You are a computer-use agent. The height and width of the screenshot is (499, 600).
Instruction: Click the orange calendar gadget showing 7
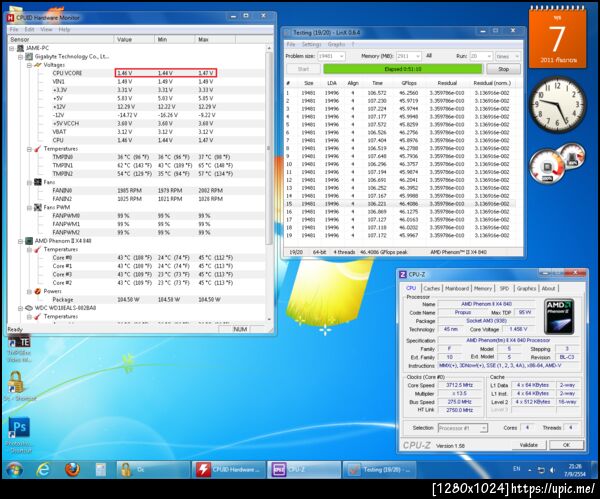(x=558, y=38)
